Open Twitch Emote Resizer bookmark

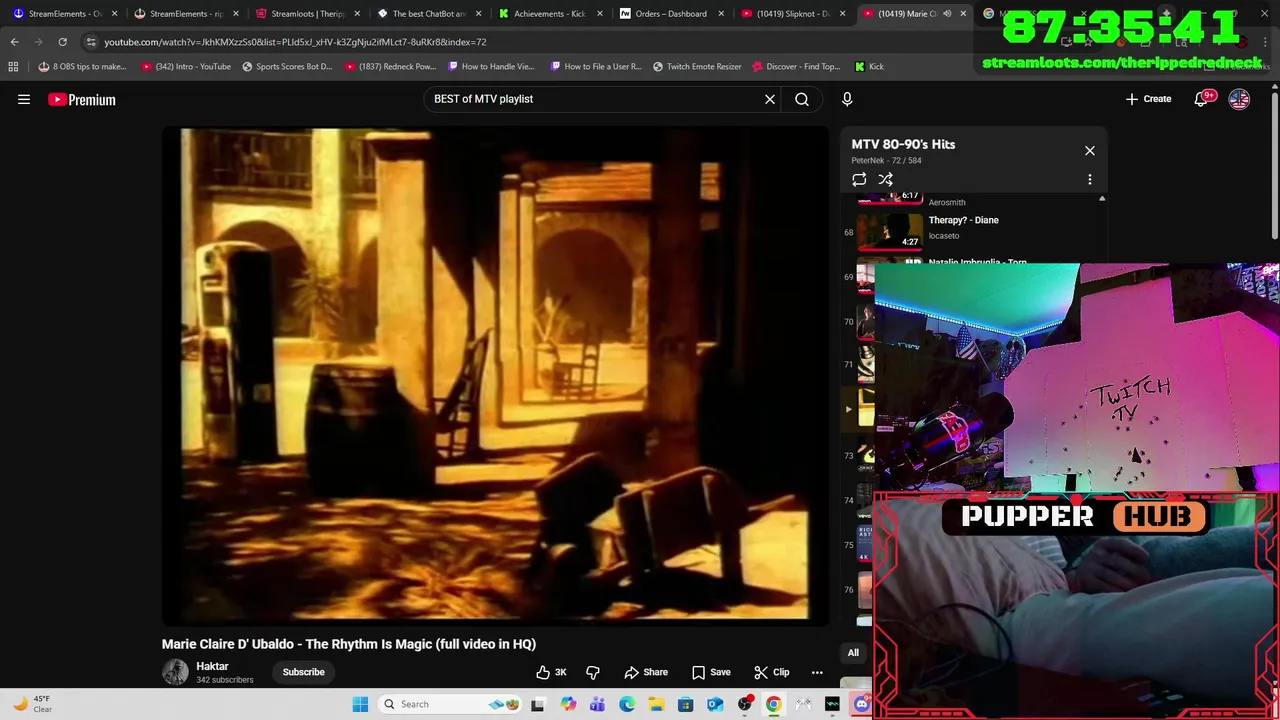pos(697,66)
